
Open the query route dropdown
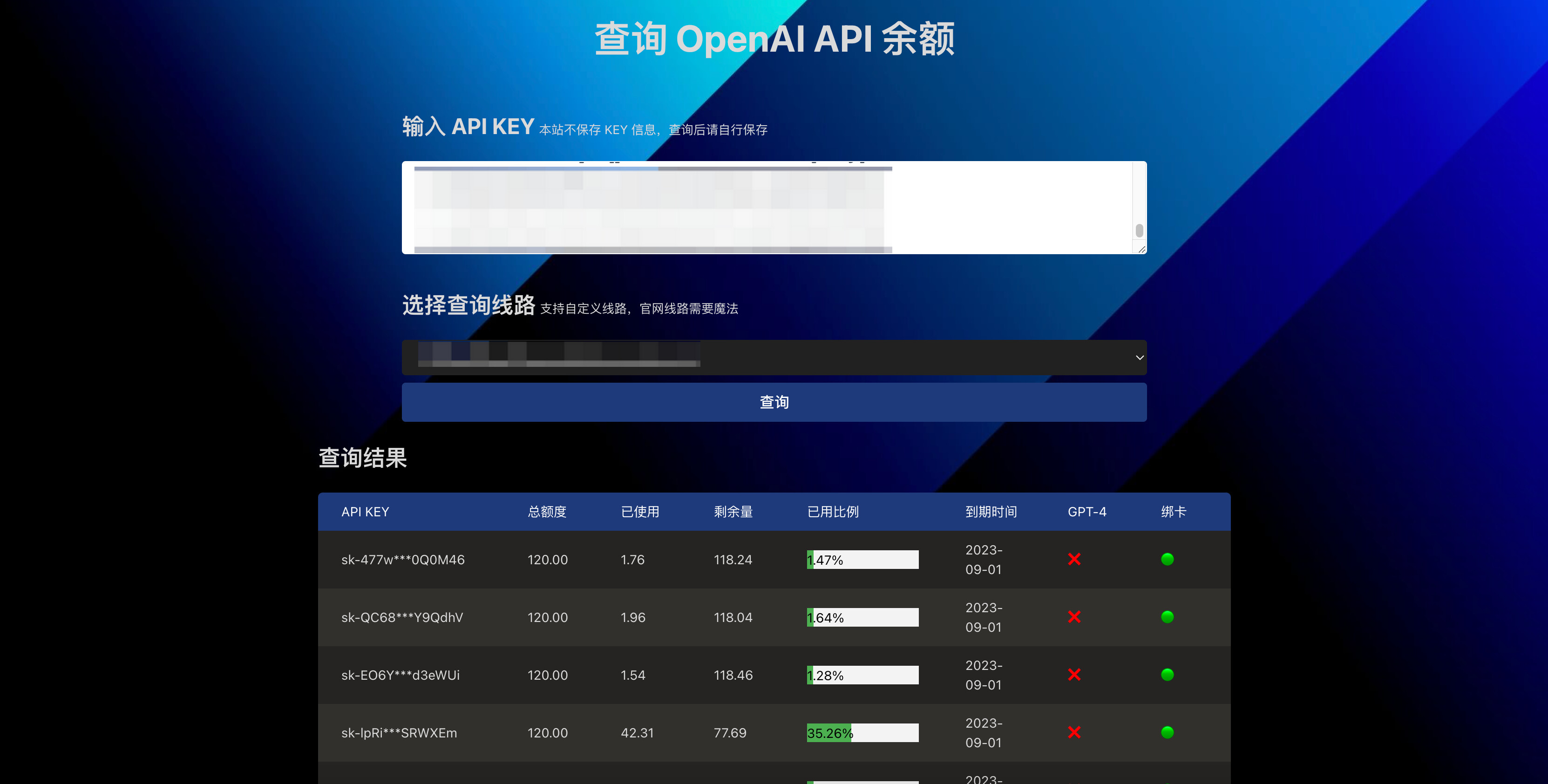[x=774, y=358]
